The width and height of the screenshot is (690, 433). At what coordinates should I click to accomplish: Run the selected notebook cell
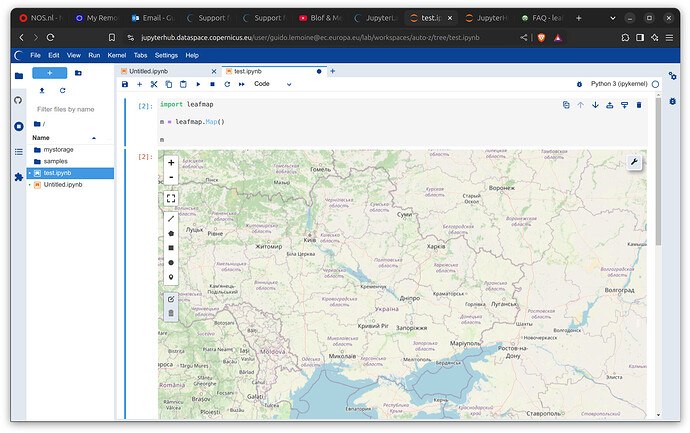198,85
